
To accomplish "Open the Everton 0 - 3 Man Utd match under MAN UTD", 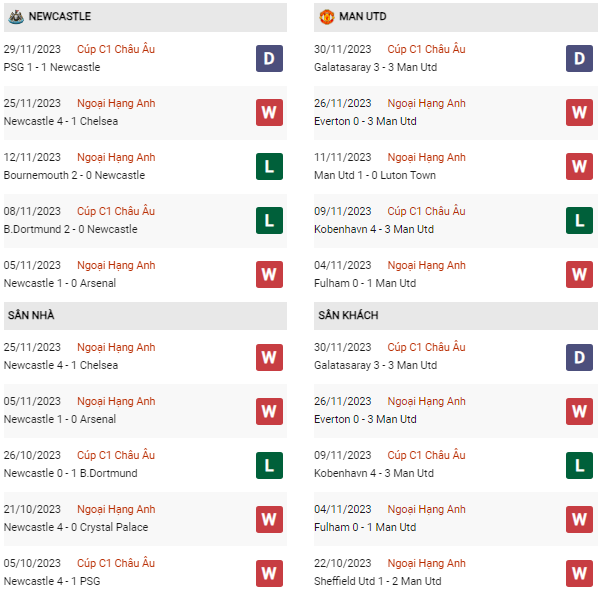I will coord(368,121).
